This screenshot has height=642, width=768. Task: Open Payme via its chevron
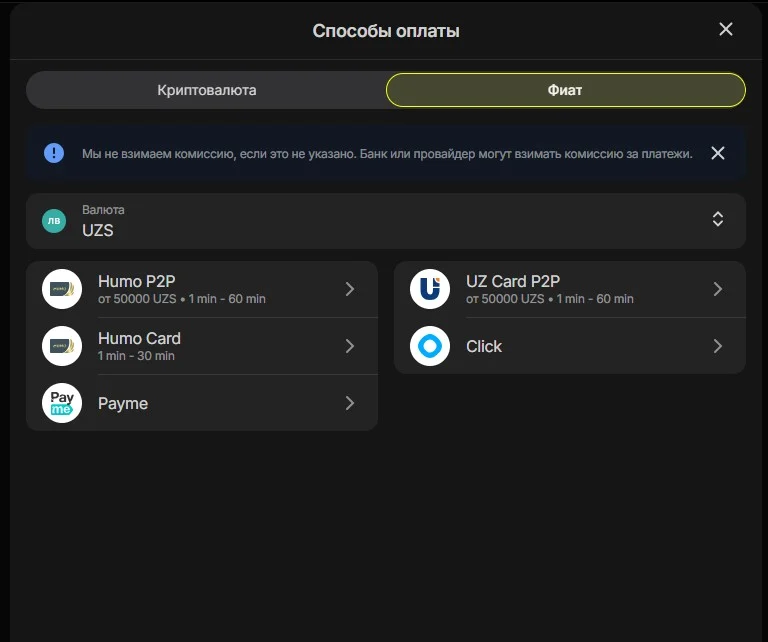click(x=350, y=403)
